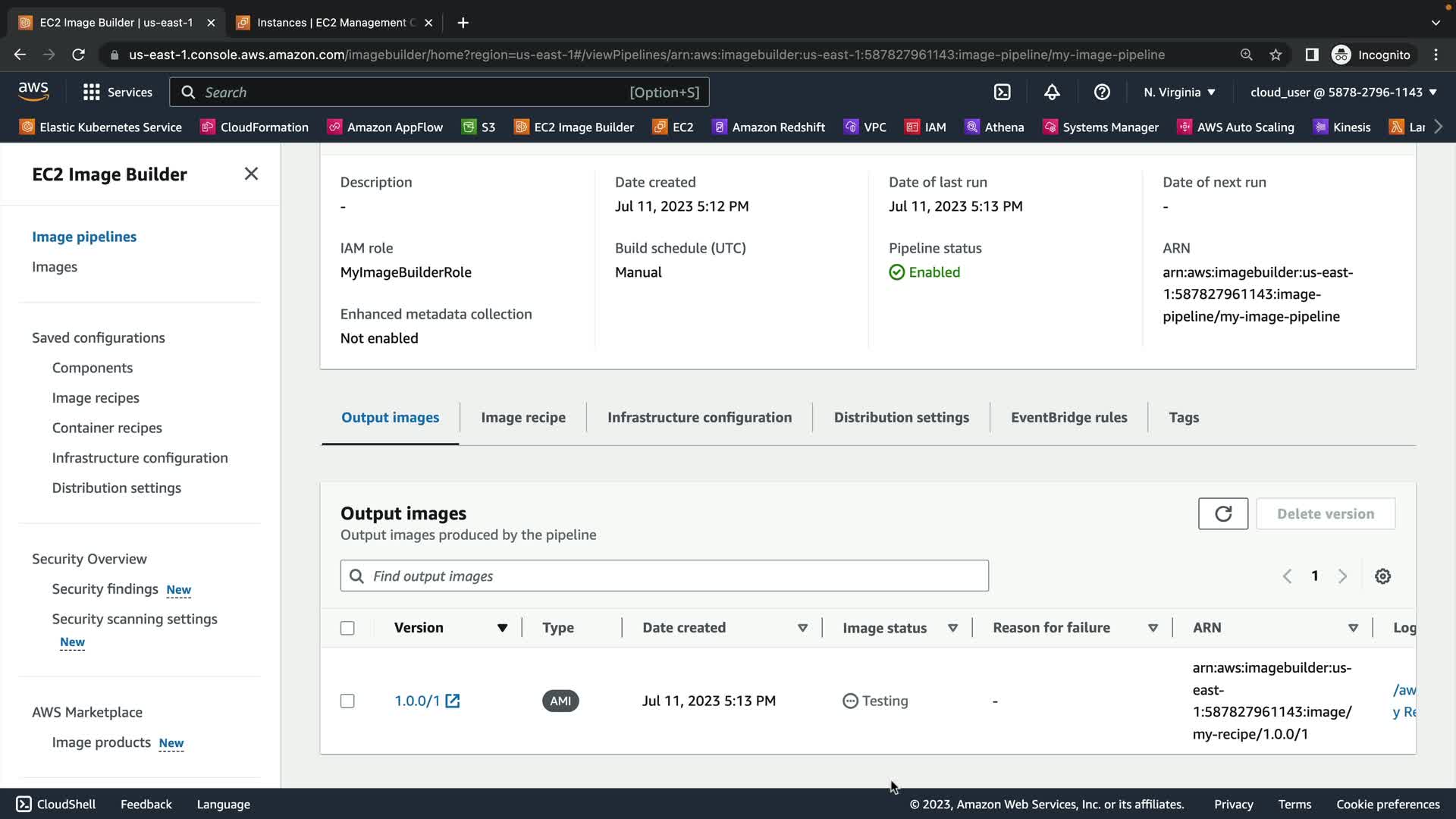Screen dimensions: 1456x819
Task: Refresh the output images list
Action: tap(1222, 514)
